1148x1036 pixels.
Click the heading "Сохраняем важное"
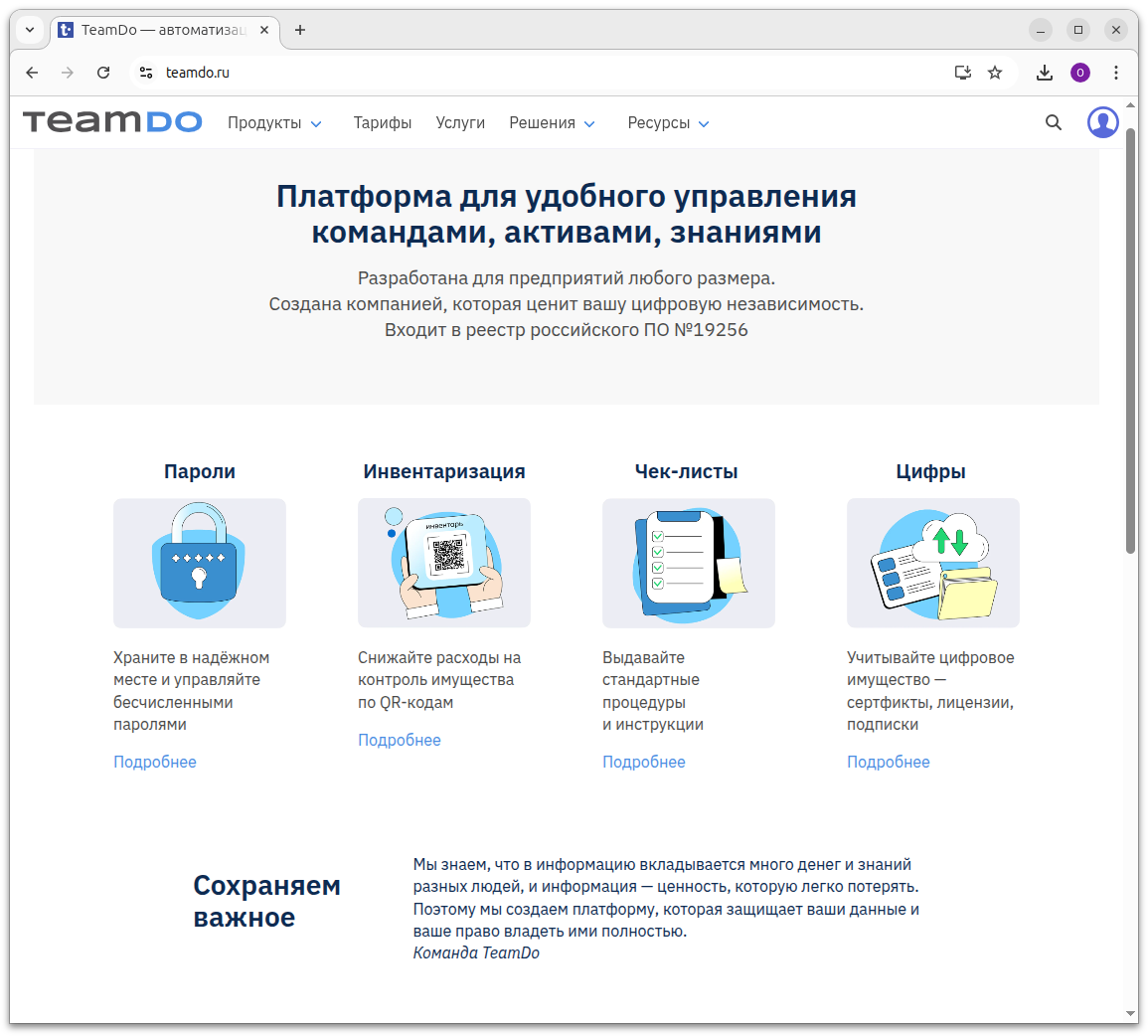click(x=266, y=902)
